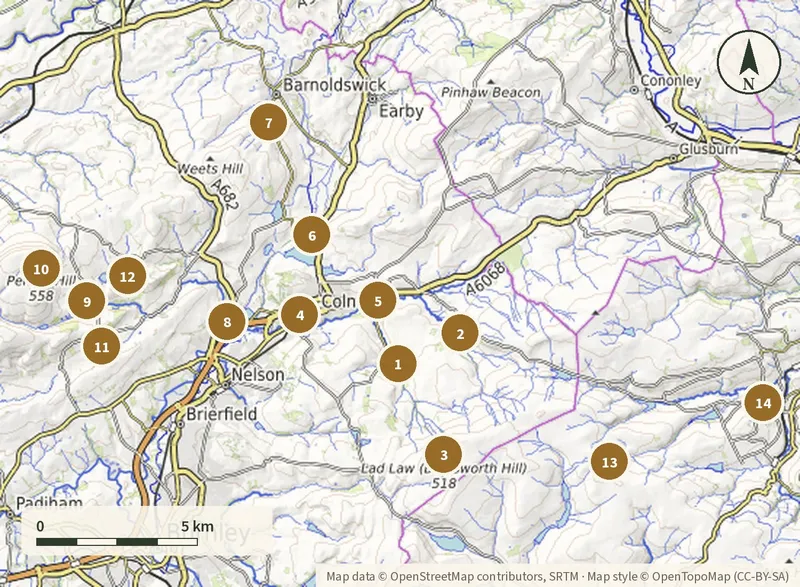This screenshot has height=587, width=800.
Task: Click the A6068 road label
Action: pos(485,278)
